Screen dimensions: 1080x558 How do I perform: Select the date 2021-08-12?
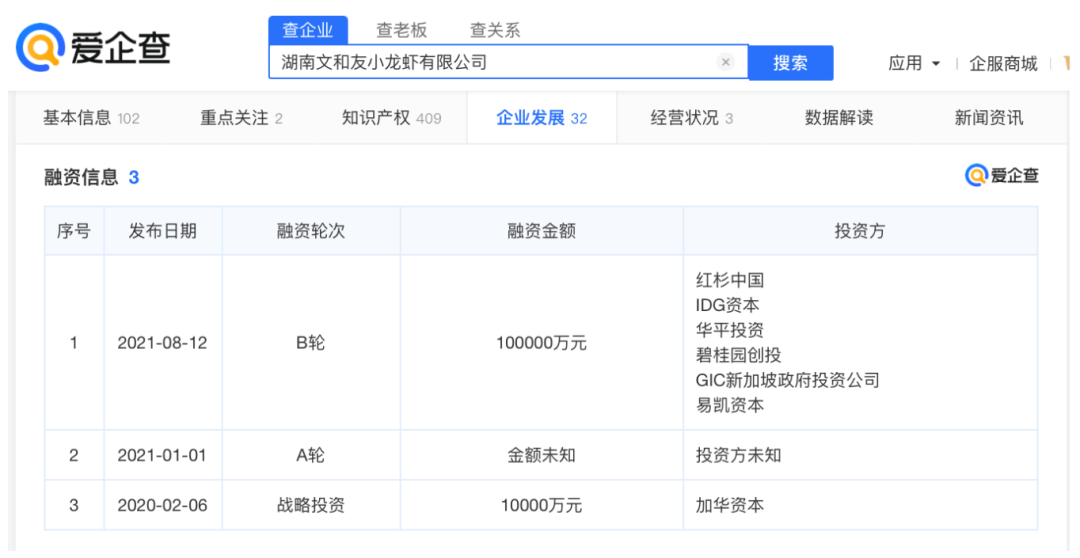point(163,342)
